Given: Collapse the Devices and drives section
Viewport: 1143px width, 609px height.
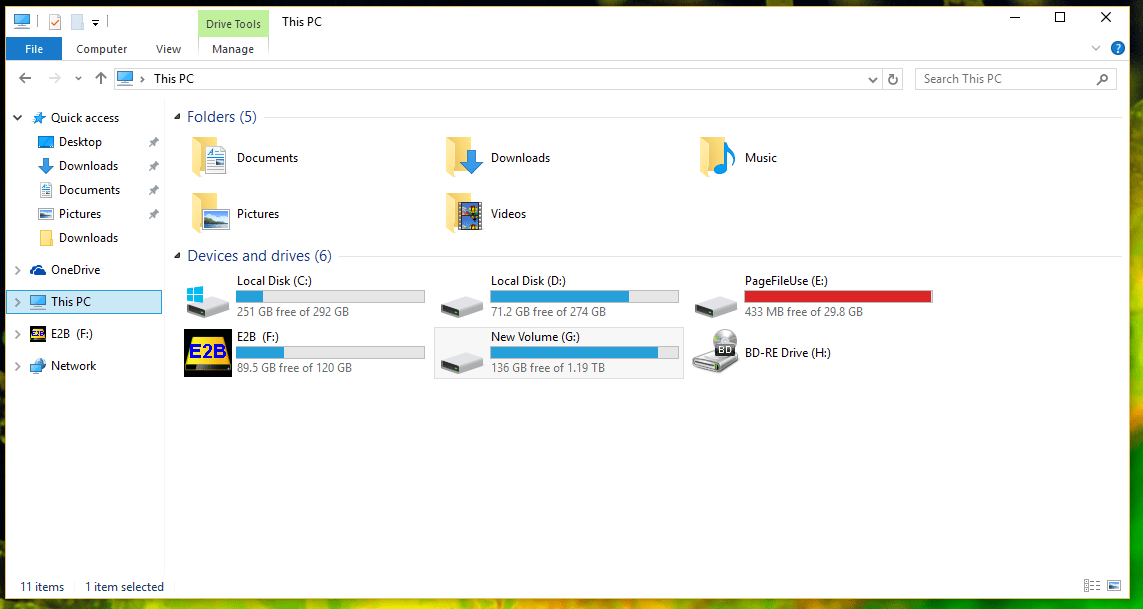Looking at the screenshot, I should tap(177, 255).
